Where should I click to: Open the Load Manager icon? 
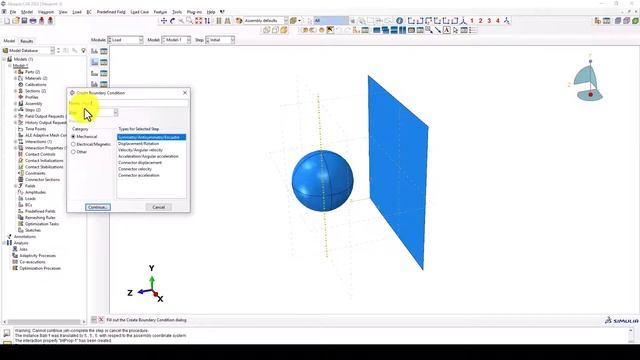pos(104,51)
